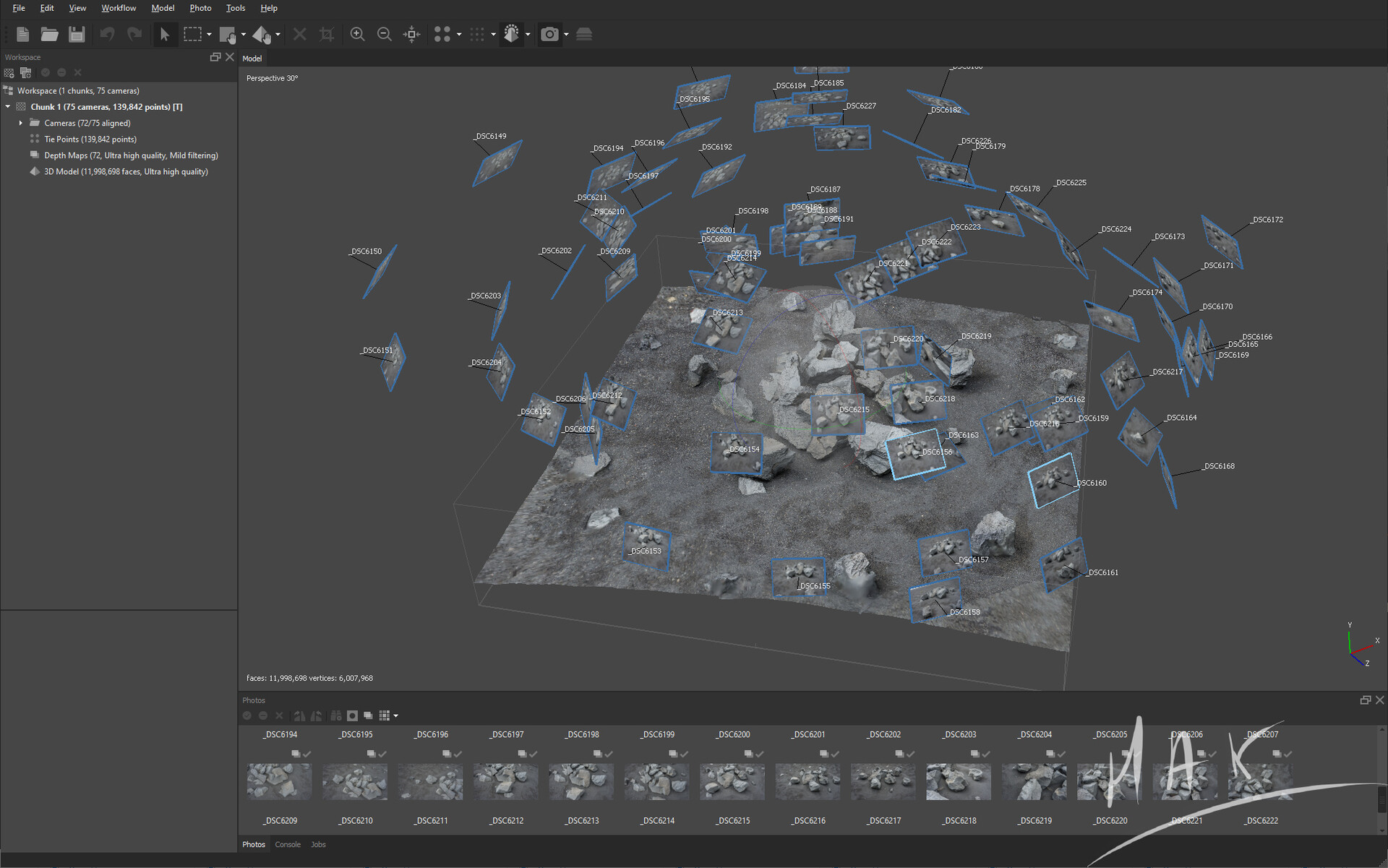This screenshot has height=868, width=1388.
Task: Switch to the Console tab
Action: pyautogui.click(x=288, y=844)
